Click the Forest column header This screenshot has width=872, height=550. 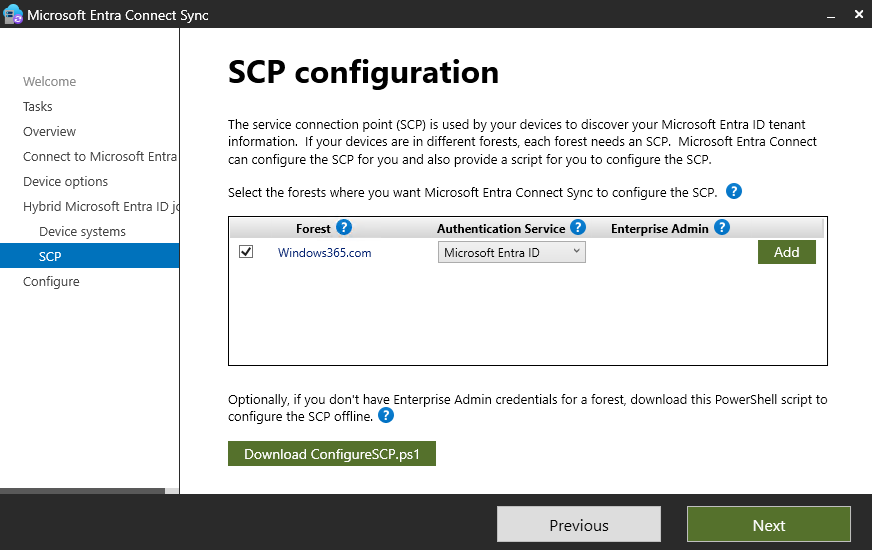tap(313, 229)
